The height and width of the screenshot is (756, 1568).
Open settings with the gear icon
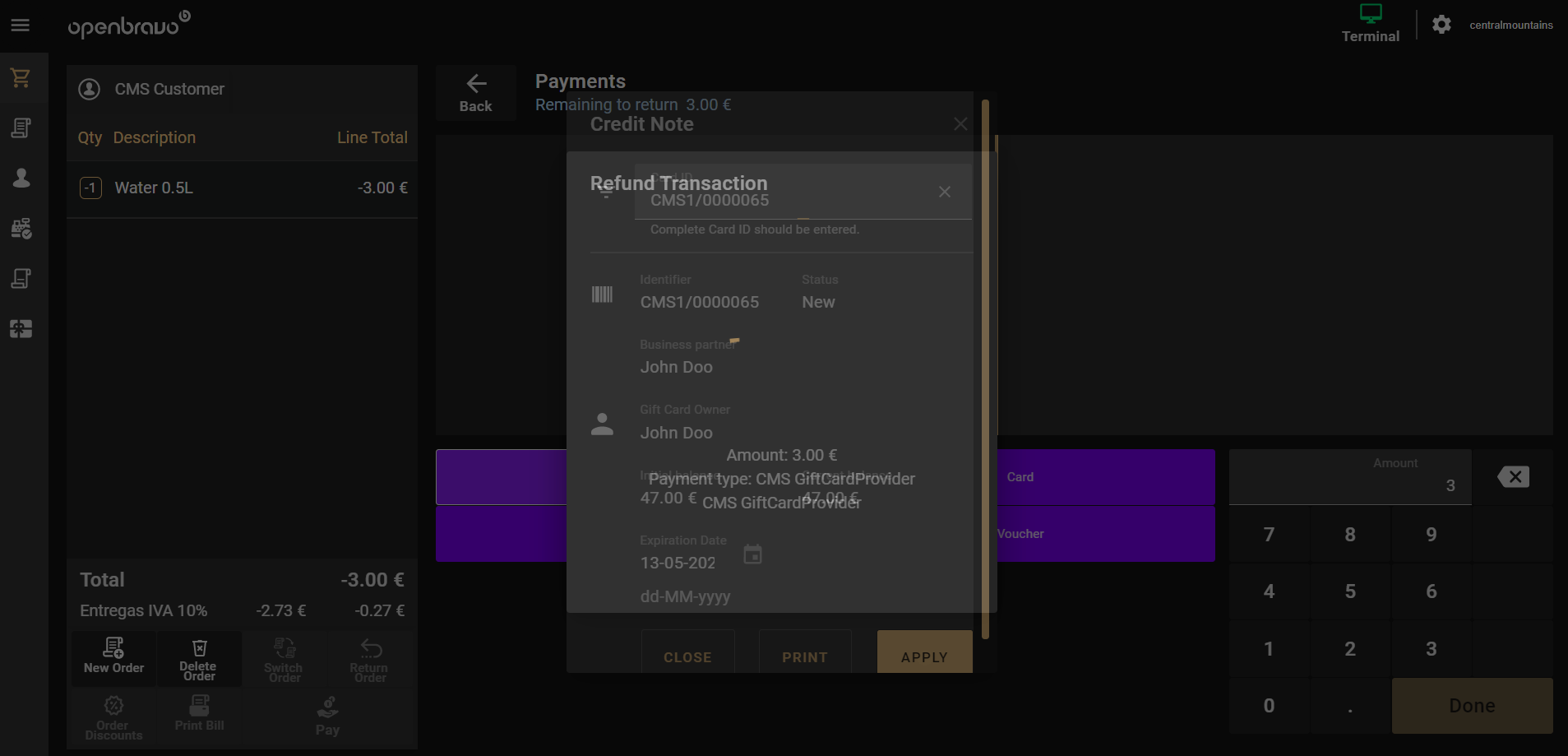[x=1441, y=25]
